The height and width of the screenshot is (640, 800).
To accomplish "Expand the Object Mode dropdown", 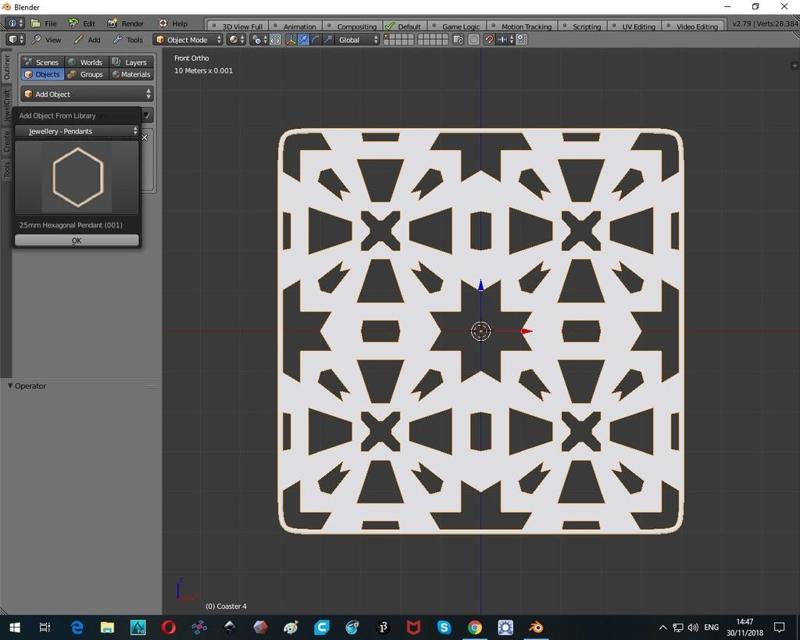I will point(188,40).
